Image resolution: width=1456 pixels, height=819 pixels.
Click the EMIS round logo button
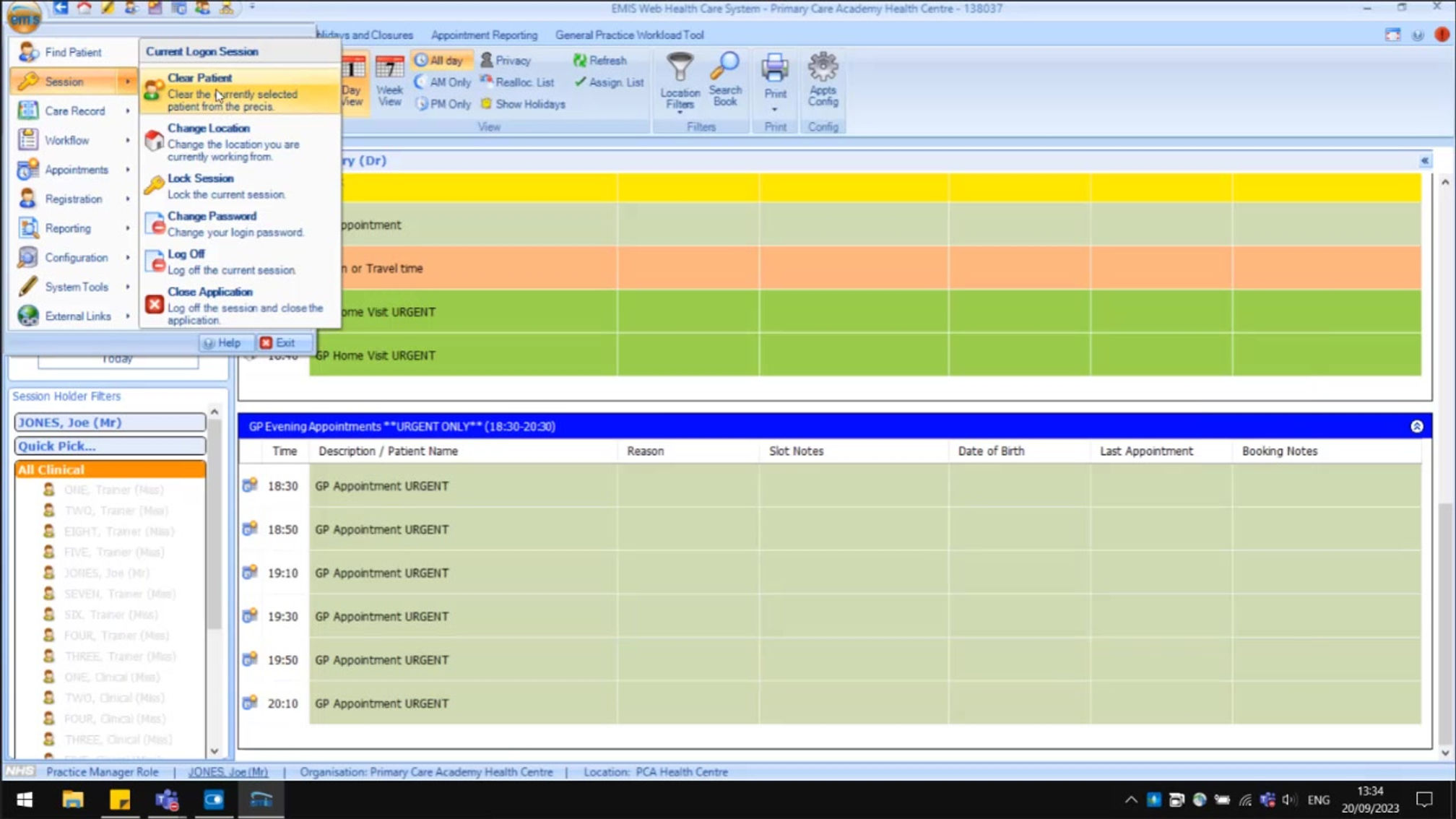coord(24,17)
